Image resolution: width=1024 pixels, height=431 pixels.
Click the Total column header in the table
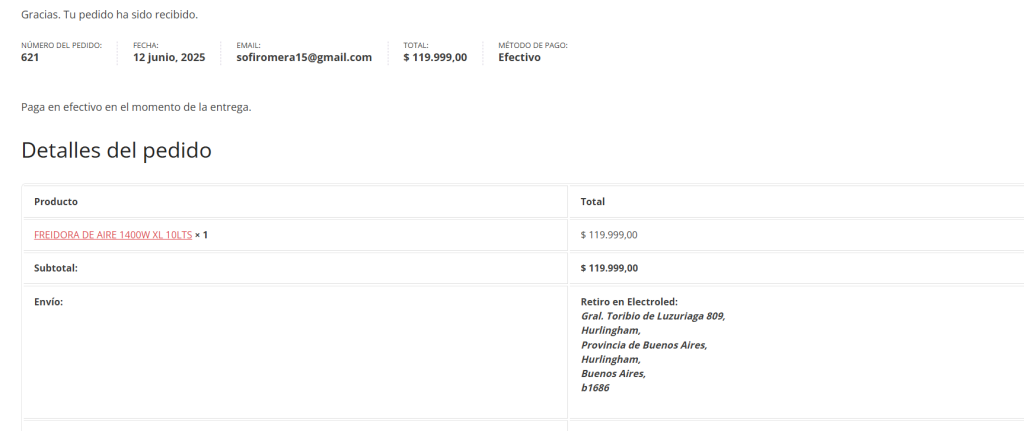592,202
